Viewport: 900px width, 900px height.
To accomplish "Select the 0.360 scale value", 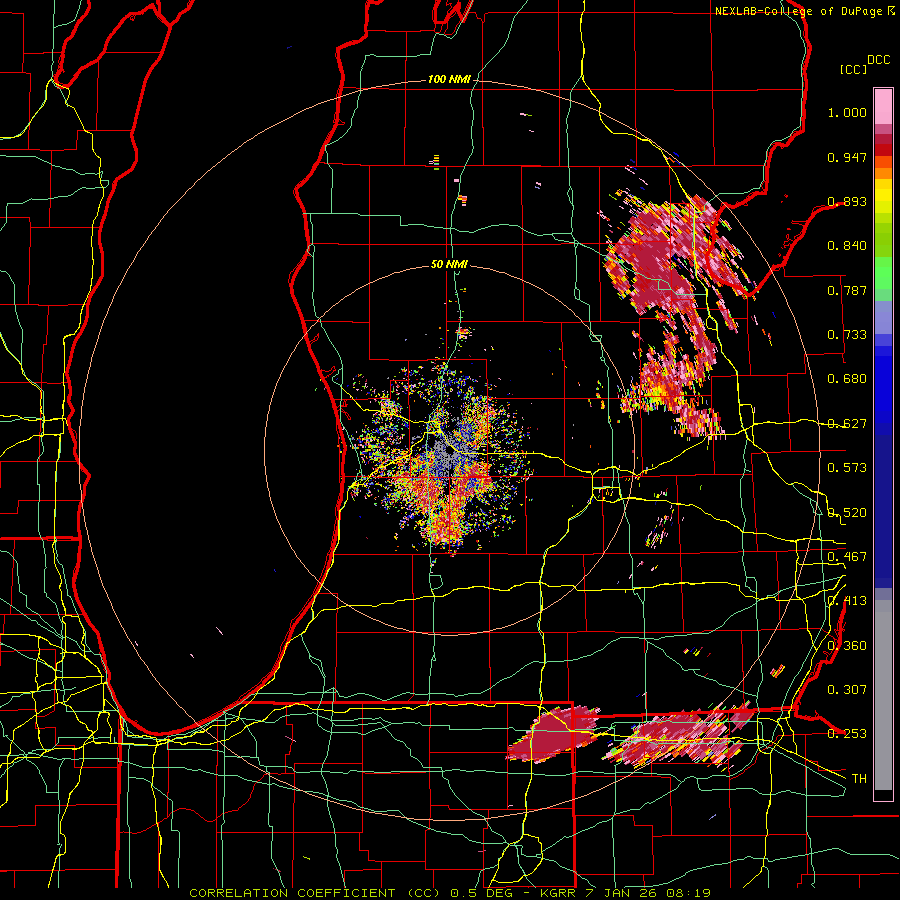I will pos(847,646).
